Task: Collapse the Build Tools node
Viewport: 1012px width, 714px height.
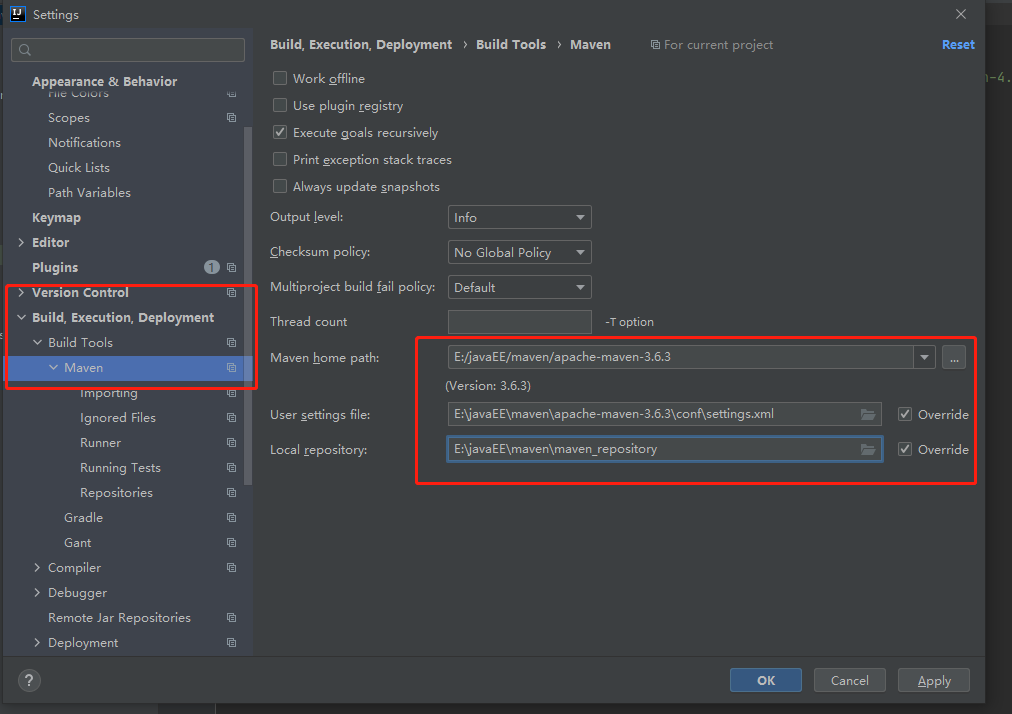Action: (x=37, y=342)
